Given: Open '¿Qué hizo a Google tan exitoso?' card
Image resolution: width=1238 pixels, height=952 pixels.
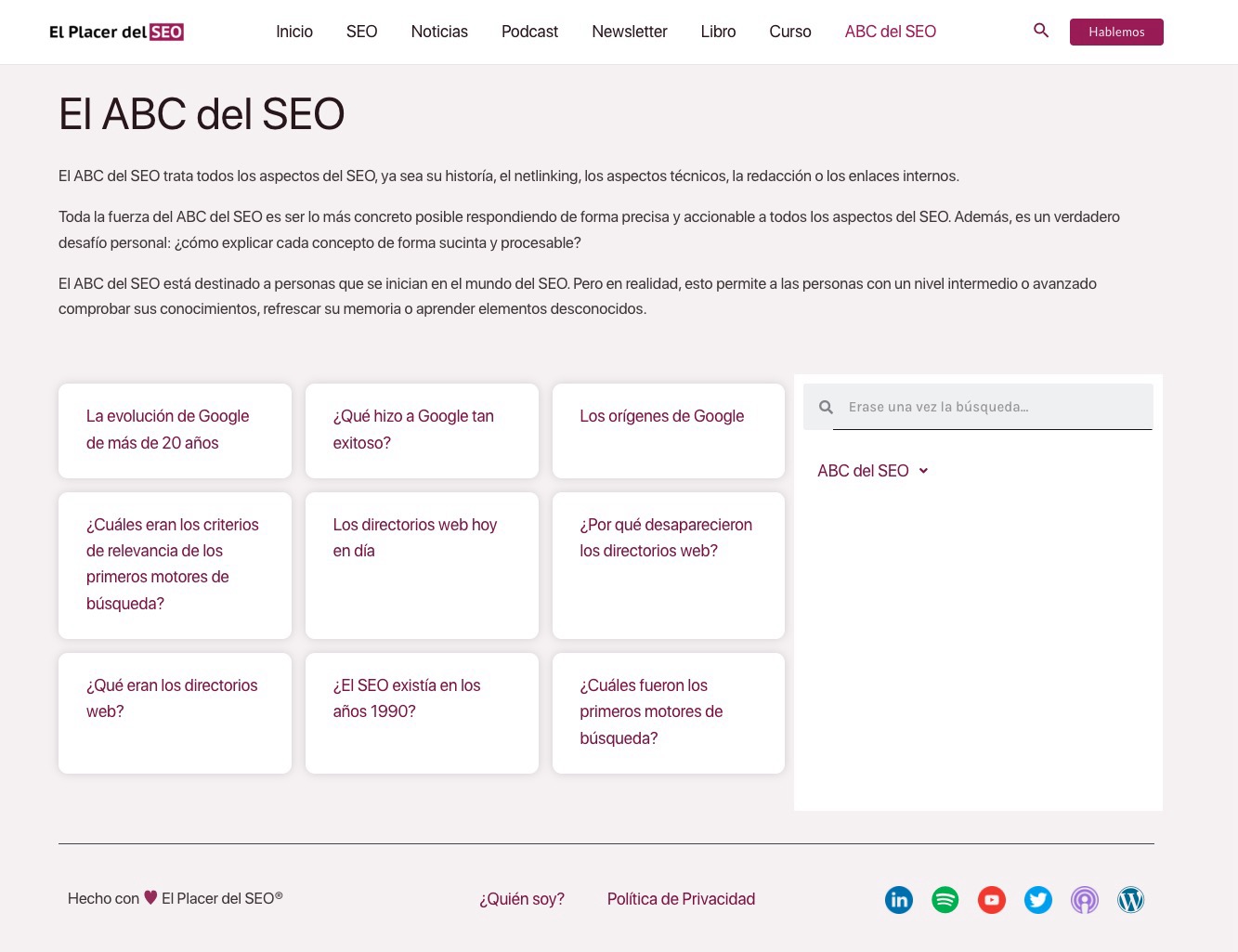Looking at the screenshot, I should [413, 429].
